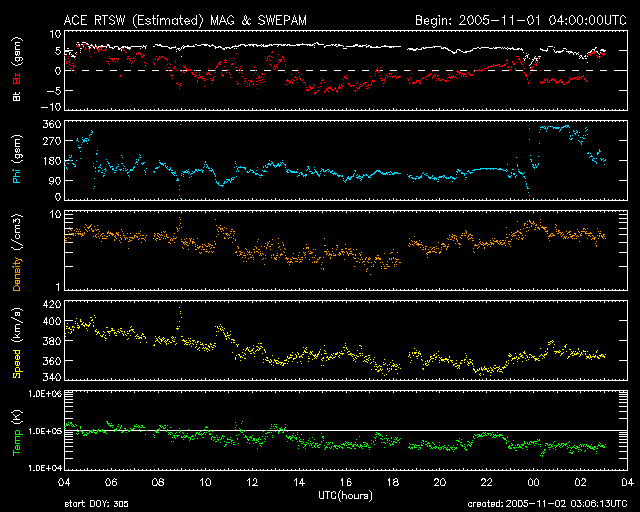
Task: Click the green 'Temp (K)' axis label
Action: [x=17, y=432]
